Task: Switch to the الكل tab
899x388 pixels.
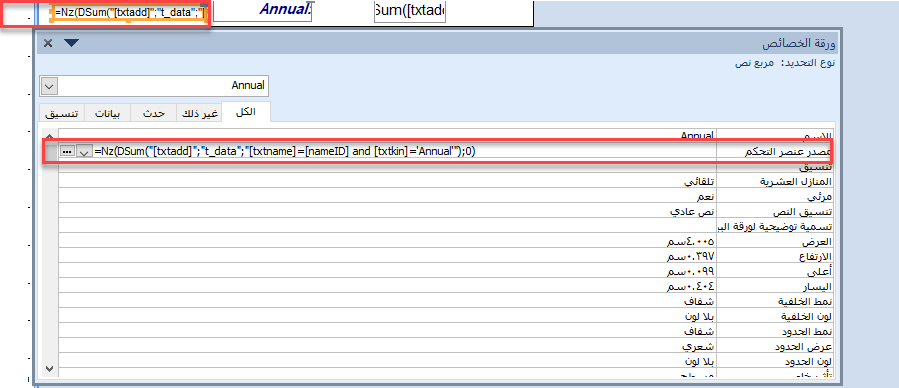Action: 245,112
